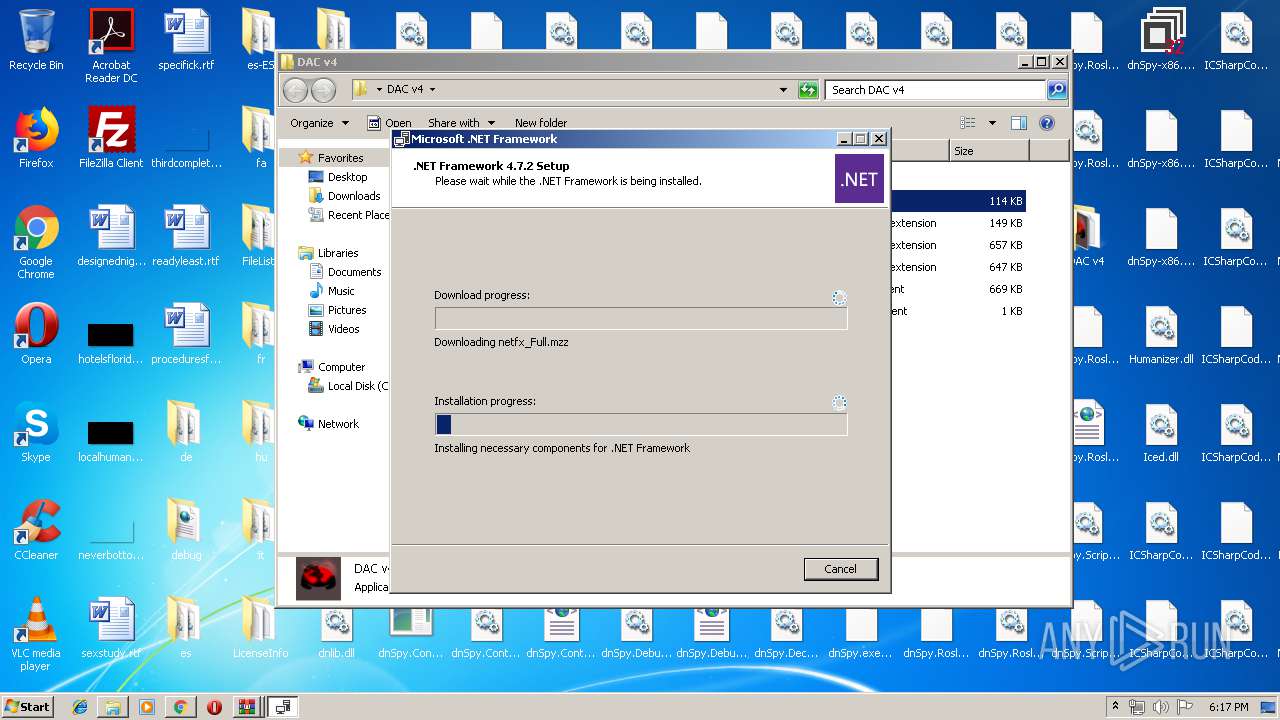
Task: Open Desktop in navigation pane
Action: pos(347,177)
